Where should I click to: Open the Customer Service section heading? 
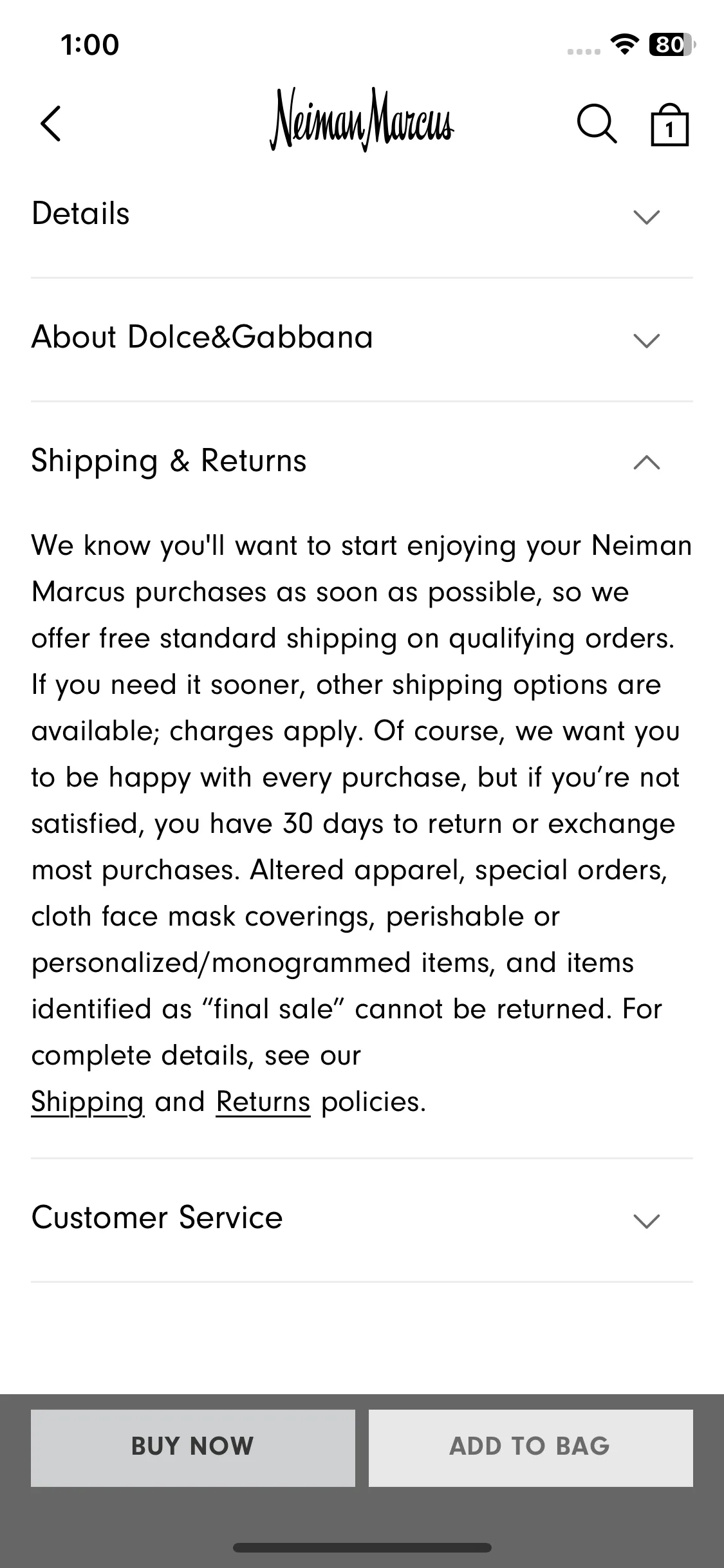click(157, 1218)
